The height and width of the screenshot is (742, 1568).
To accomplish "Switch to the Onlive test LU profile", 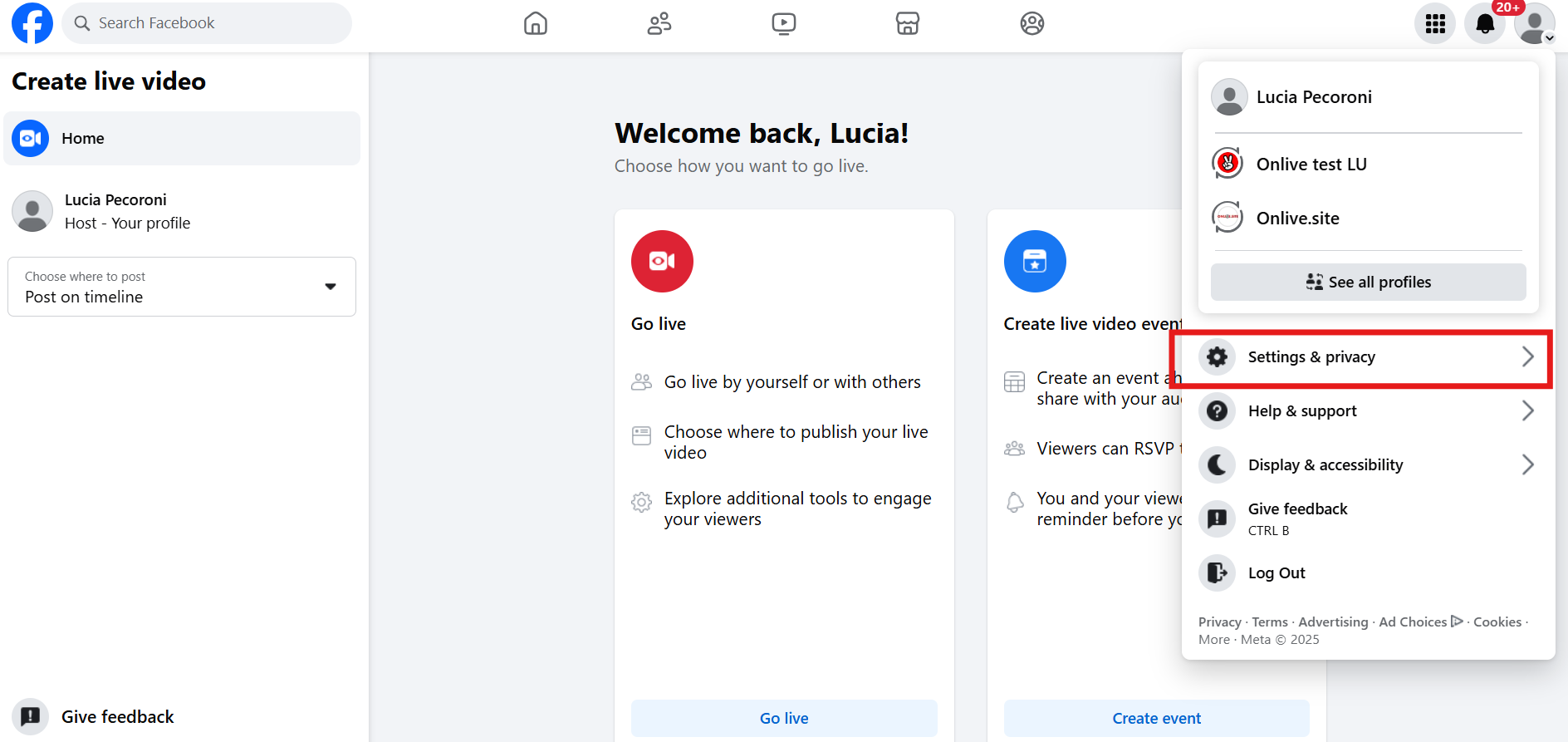I will point(1311,165).
